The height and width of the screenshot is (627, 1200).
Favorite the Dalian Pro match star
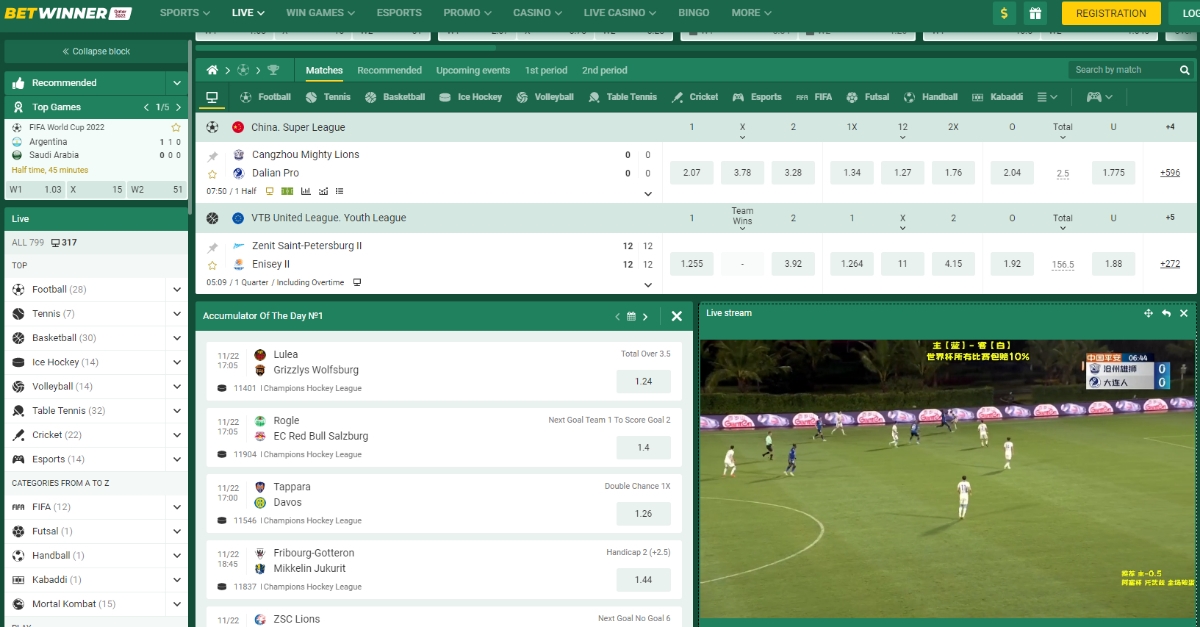(x=212, y=174)
